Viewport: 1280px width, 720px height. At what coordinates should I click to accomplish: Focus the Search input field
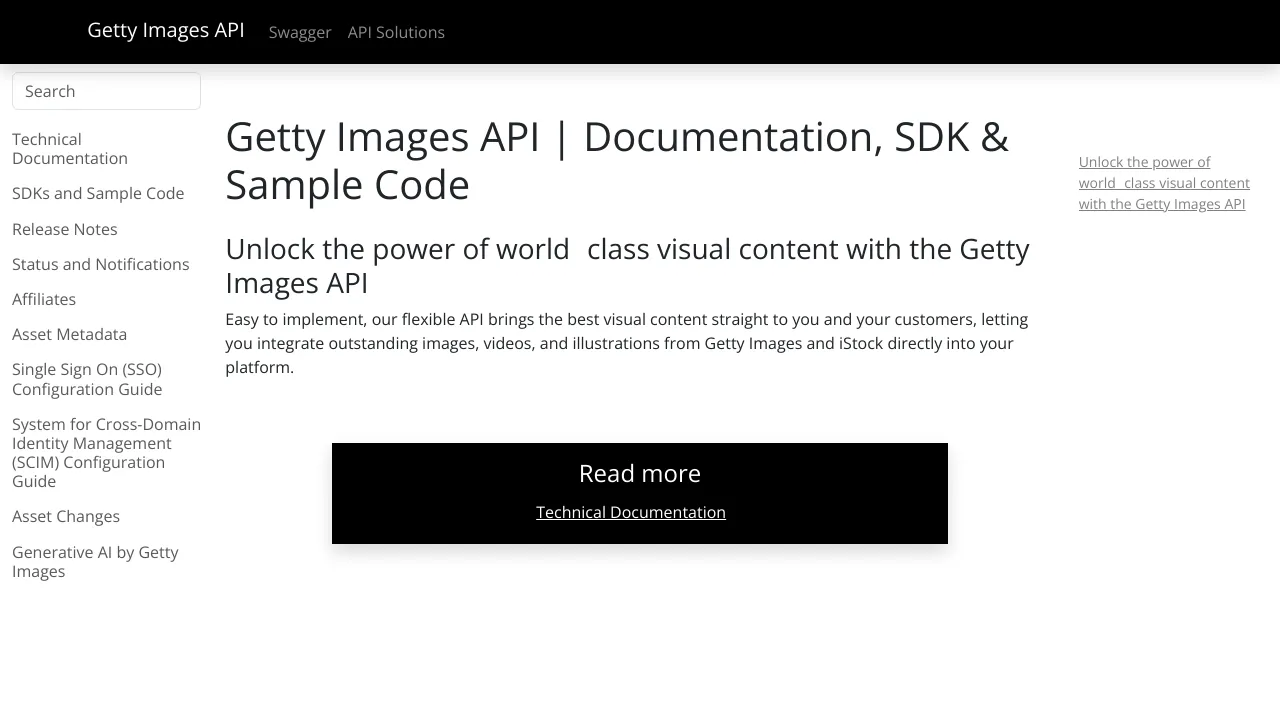point(106,91)
